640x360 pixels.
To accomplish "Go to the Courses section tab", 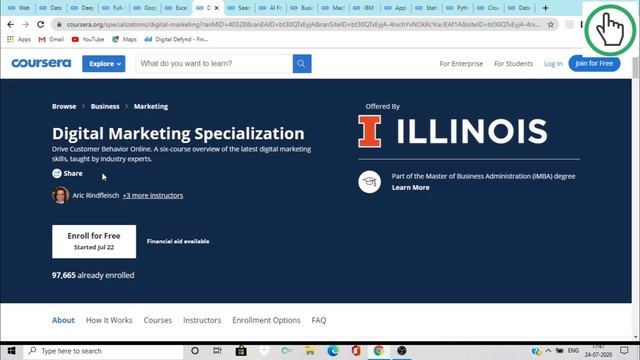I will point(158,320).
